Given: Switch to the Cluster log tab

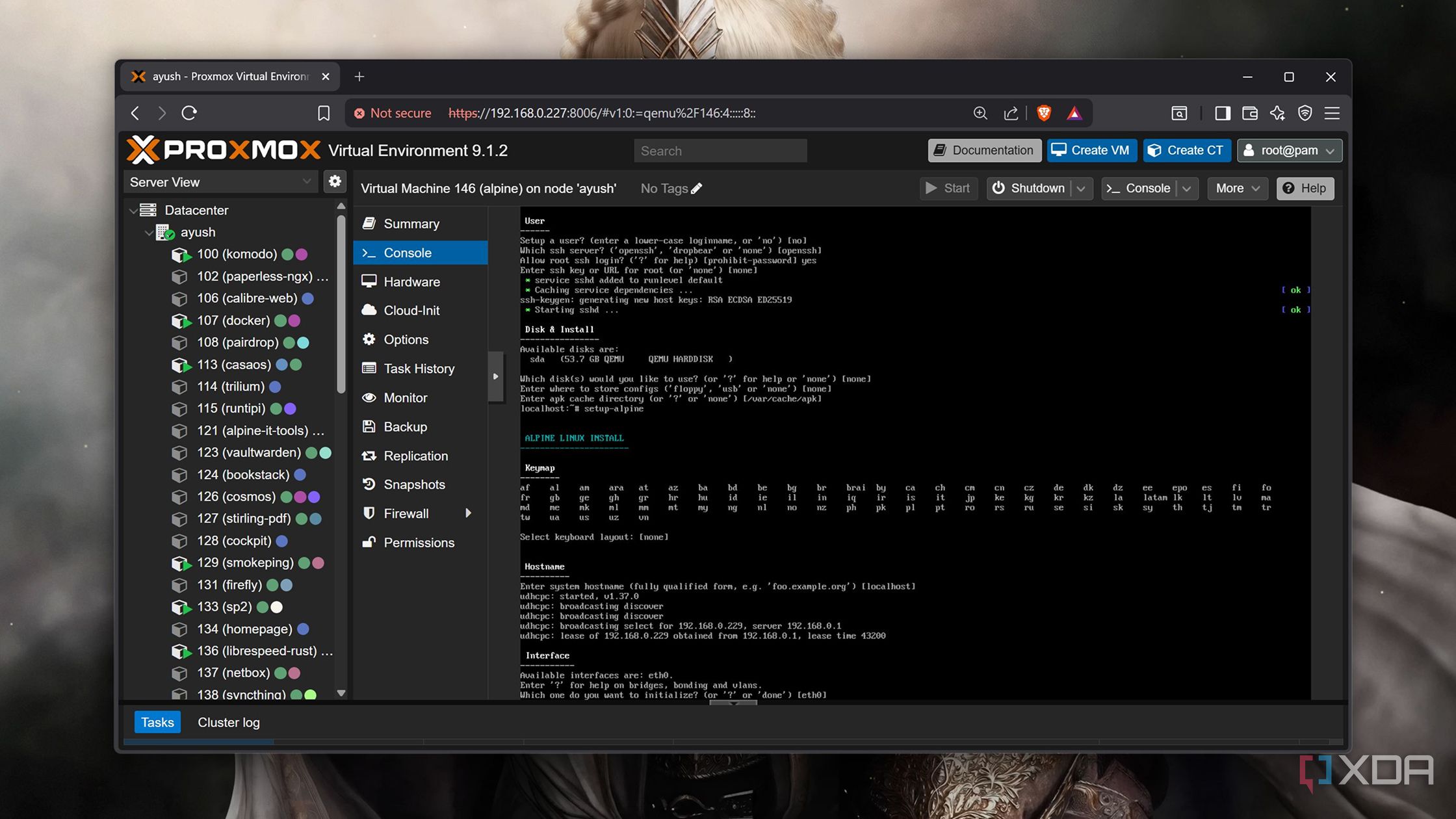Looking at the screenshot, I should tap(228, 722).
